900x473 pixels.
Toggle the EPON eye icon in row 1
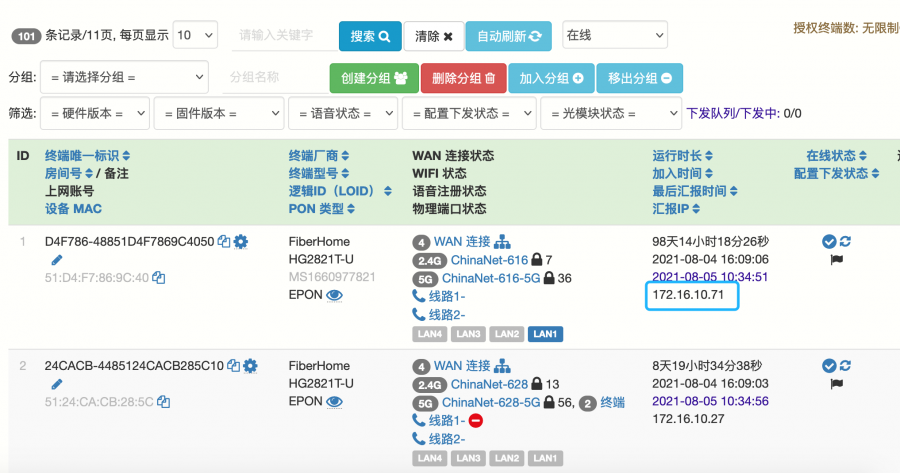coord(334,295)
